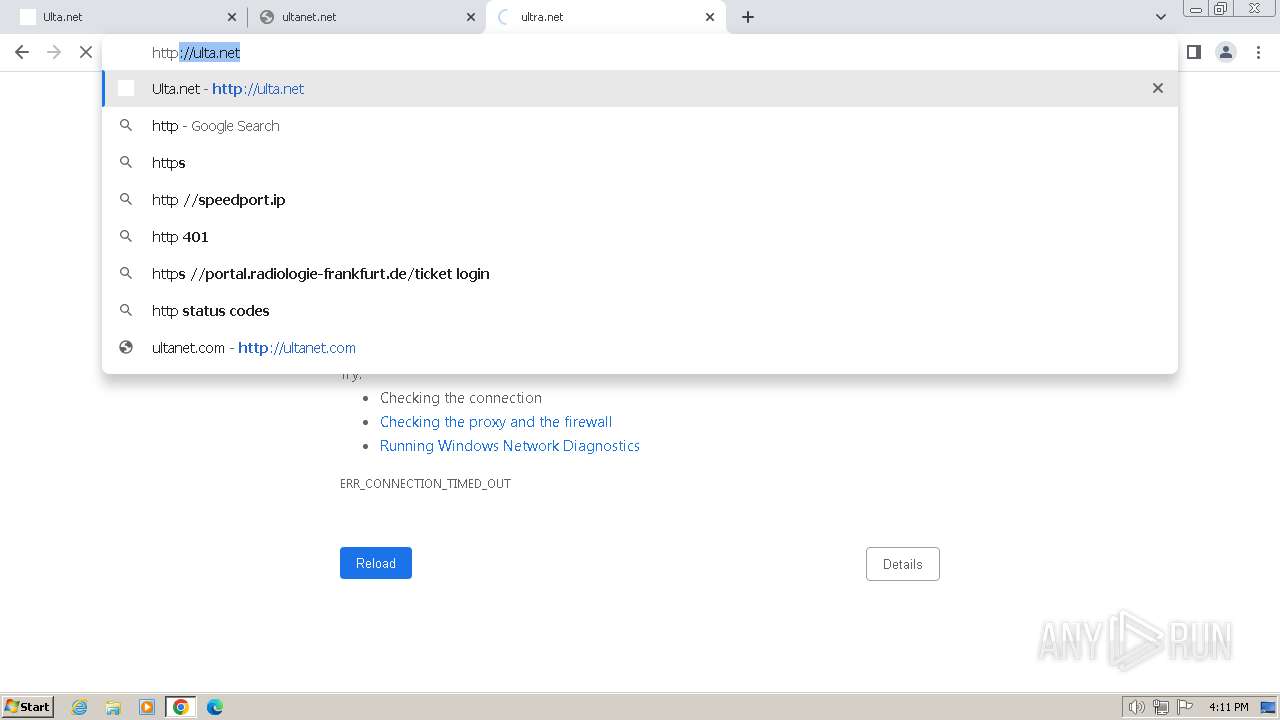This screenshot has height=720, width=1280.
Task: Open a new tab with plus button
Action: [748, 17]
